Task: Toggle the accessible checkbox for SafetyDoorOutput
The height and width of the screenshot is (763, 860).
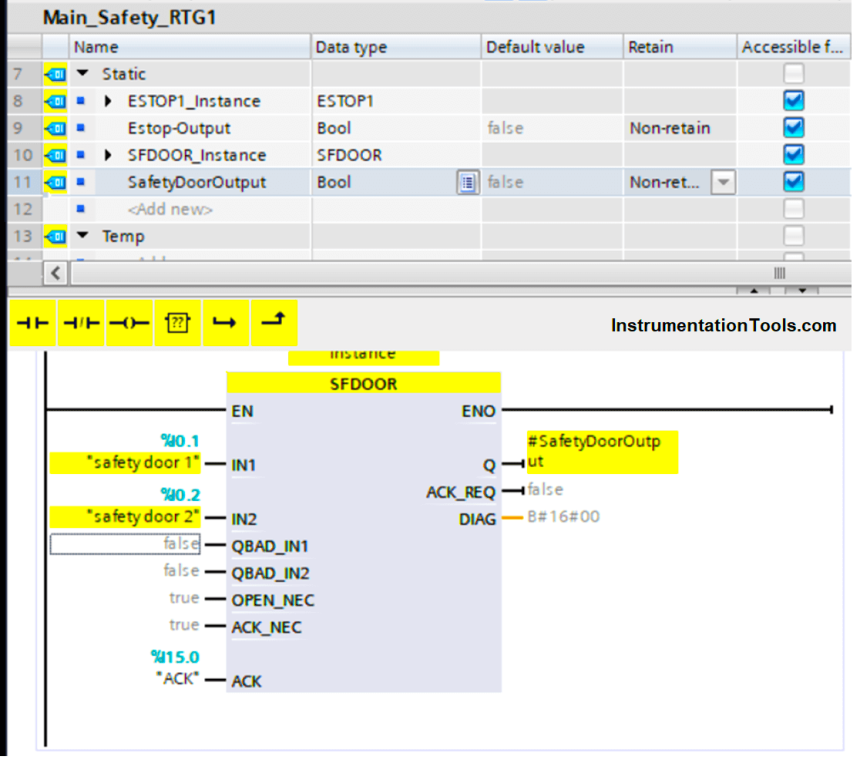Action: (x=794, y=182)
